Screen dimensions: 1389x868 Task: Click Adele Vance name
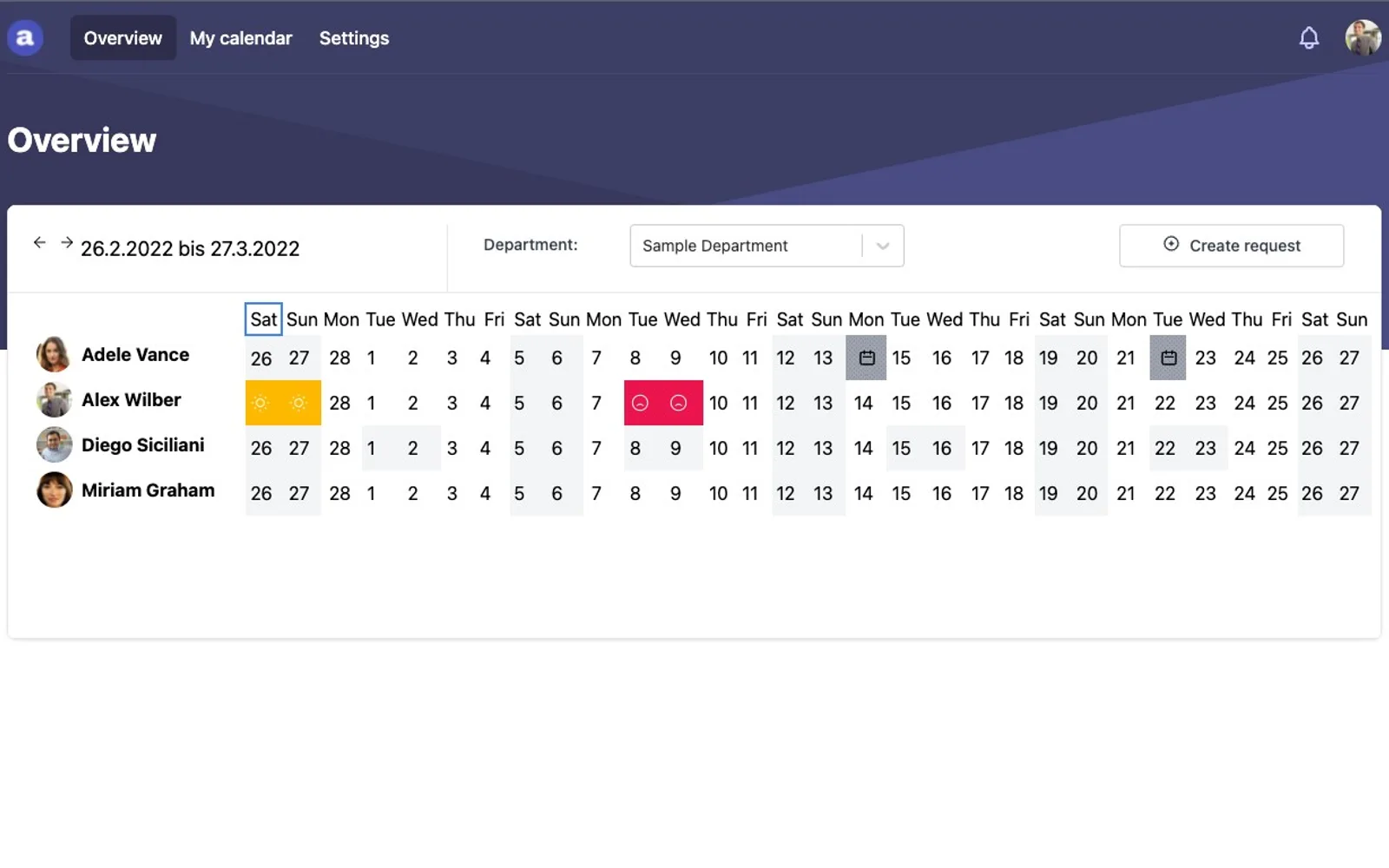[x=135, y=354]
